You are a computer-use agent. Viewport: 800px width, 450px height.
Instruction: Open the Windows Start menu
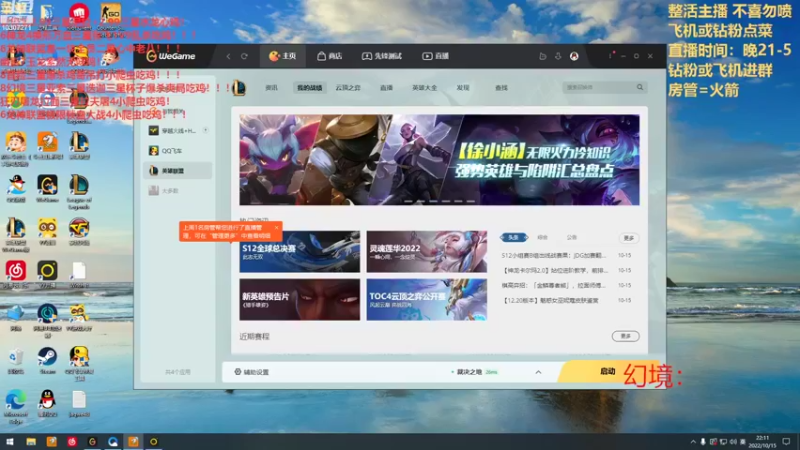(9, 441)
